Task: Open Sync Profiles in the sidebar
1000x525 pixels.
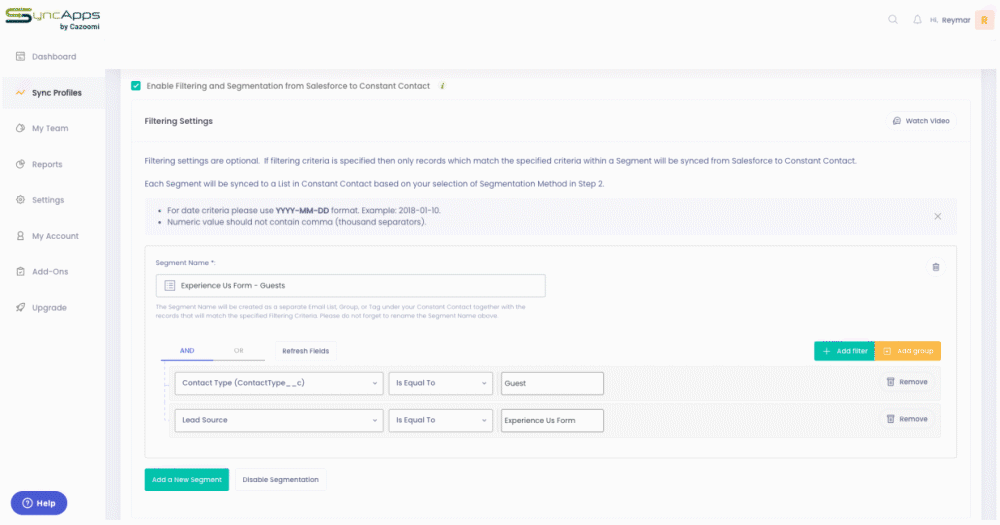Action: (x=54, y=92)
